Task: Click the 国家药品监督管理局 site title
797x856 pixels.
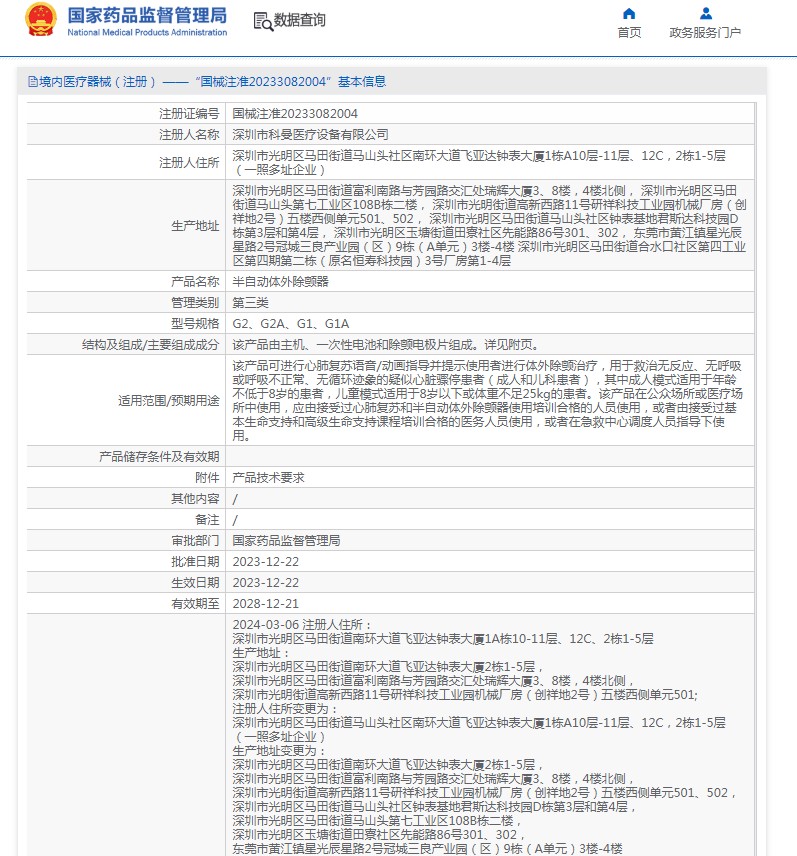Action: [147, 15]
